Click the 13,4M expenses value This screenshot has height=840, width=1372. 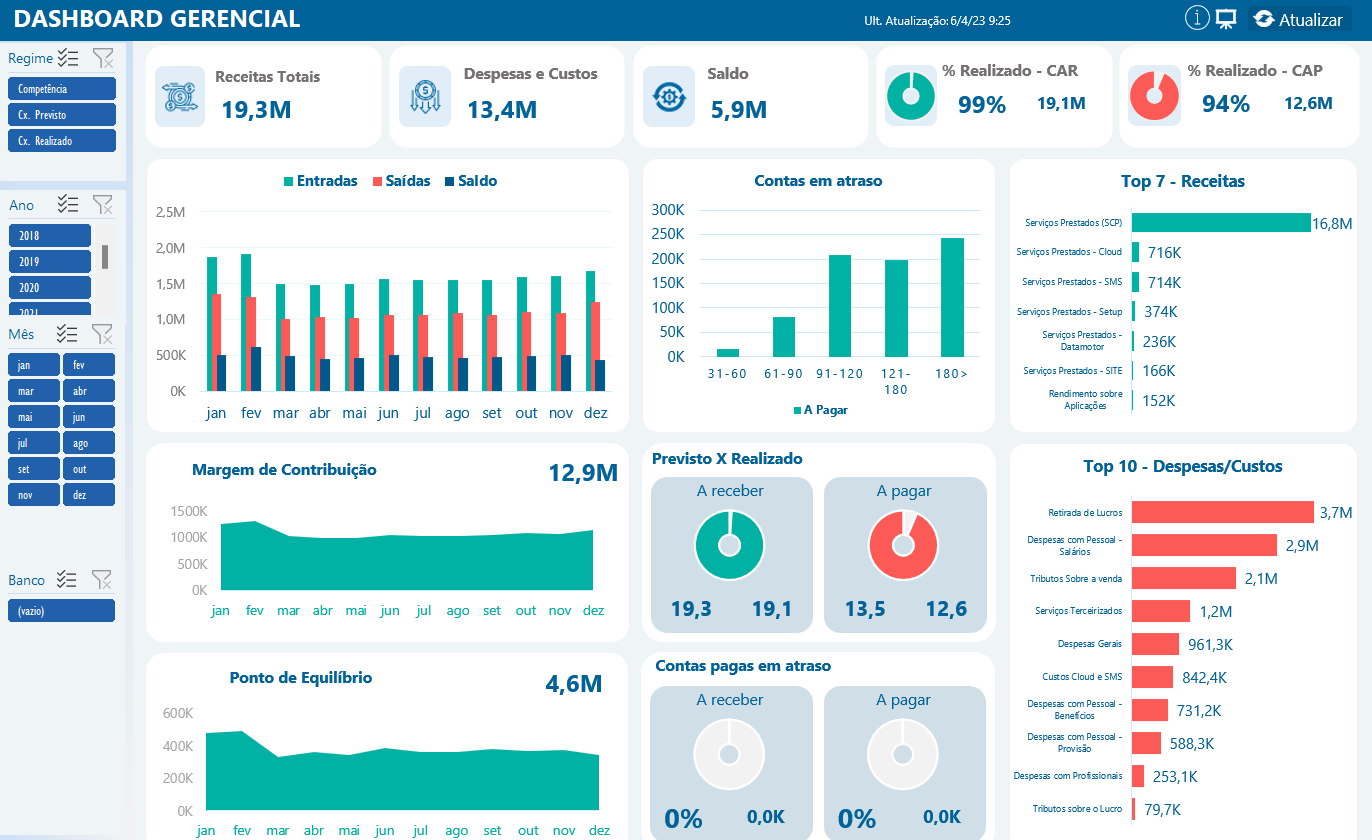click(x=502, y=109)
